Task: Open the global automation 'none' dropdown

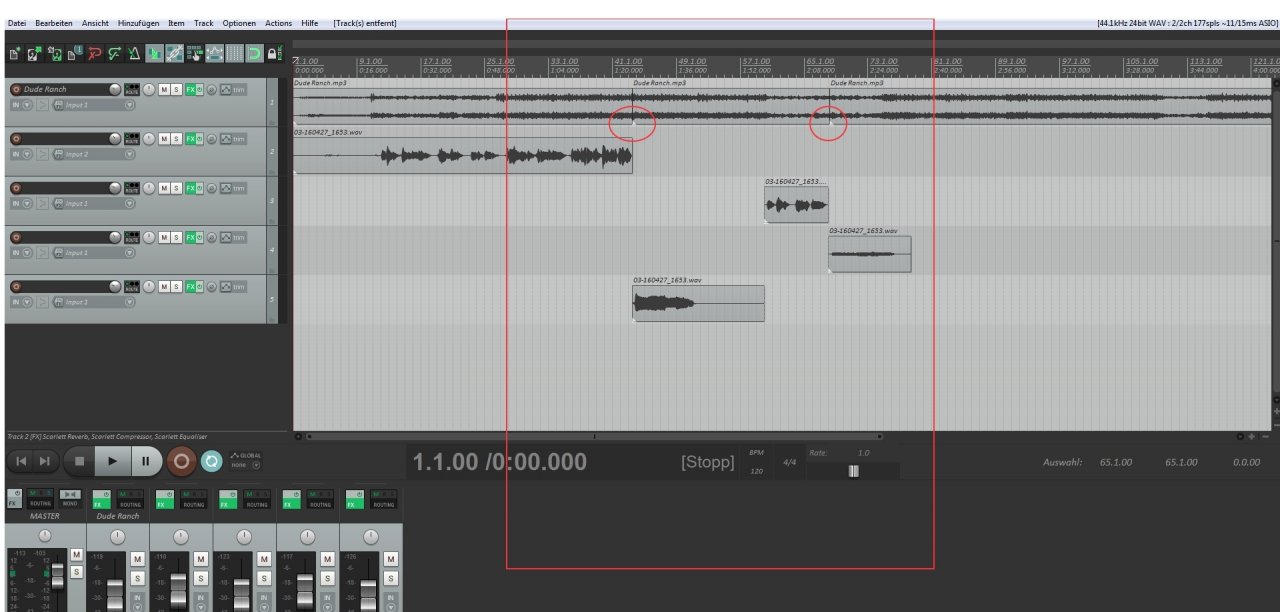Action: click(x=246, y=465)
